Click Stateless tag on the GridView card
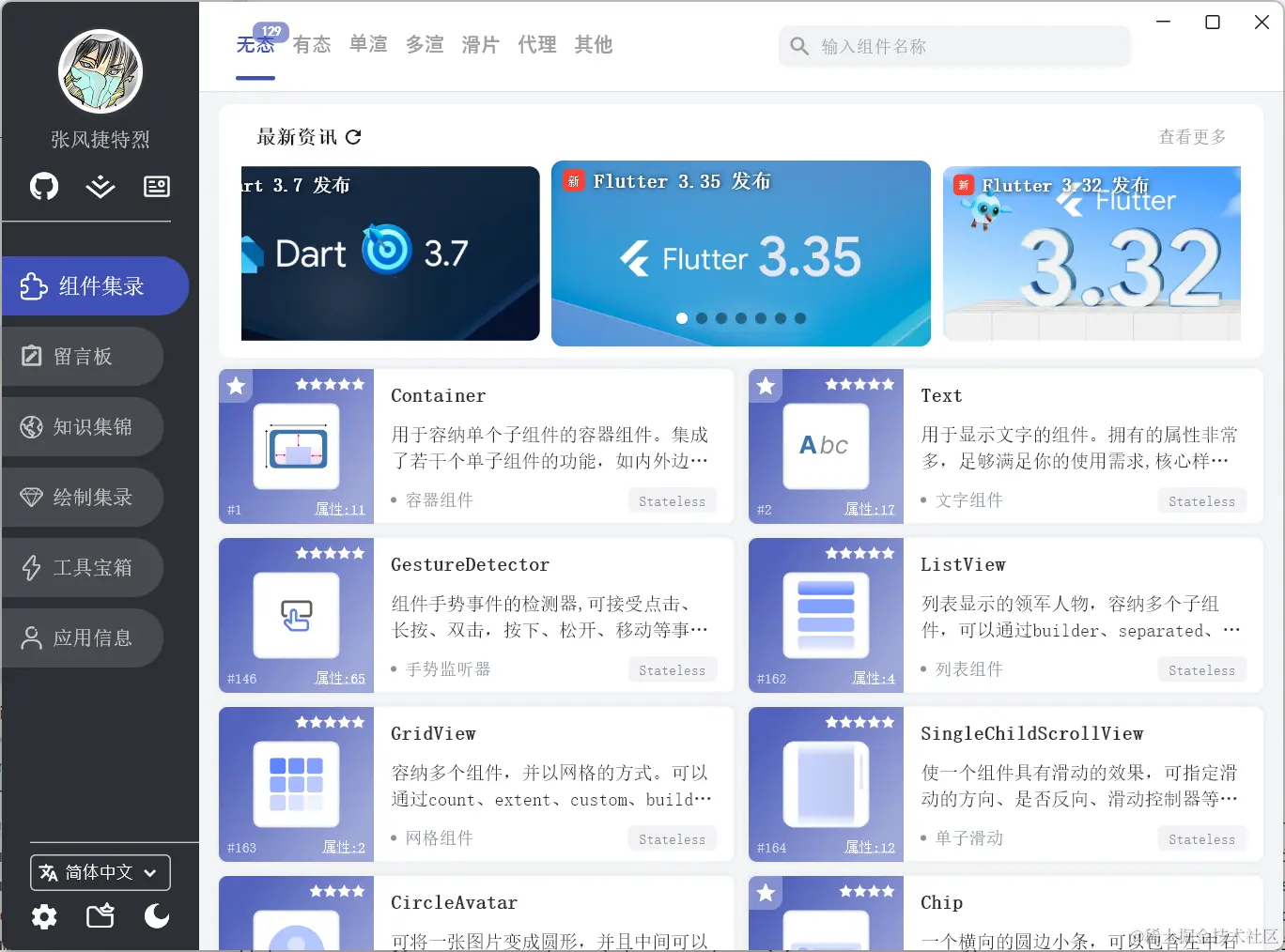 [x=673, y=839]
